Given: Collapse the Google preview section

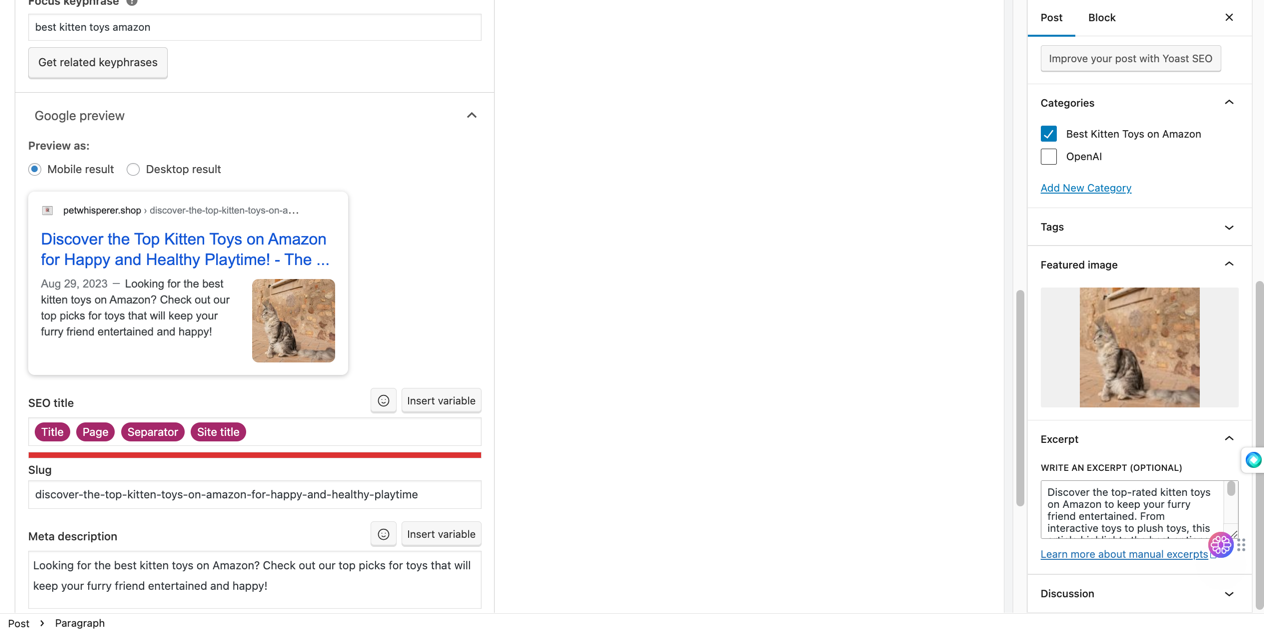Looking at the screenshot, I should click(x=471, y=116).
